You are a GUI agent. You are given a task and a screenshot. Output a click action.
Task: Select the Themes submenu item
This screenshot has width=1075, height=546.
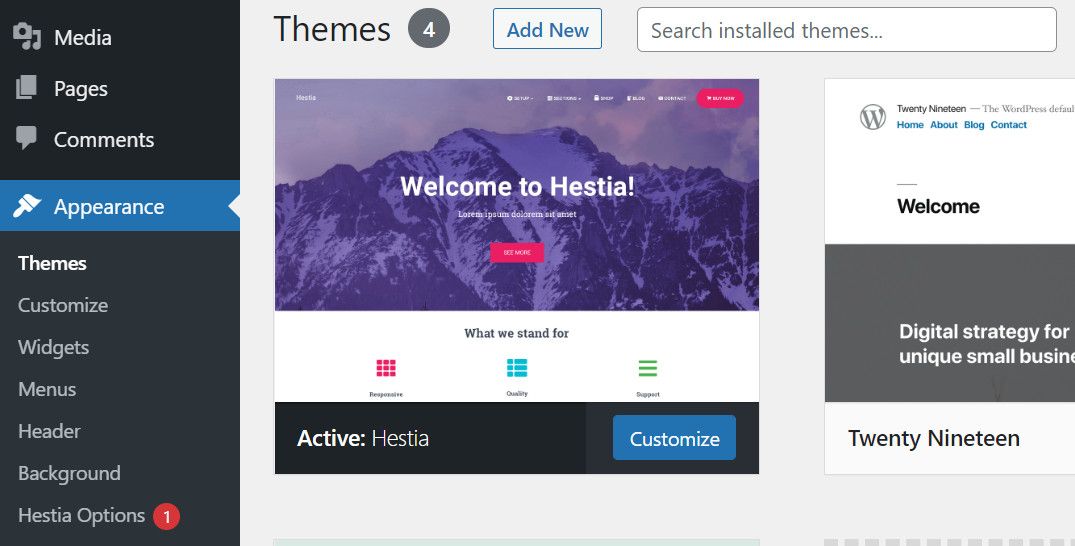(52, 263)
